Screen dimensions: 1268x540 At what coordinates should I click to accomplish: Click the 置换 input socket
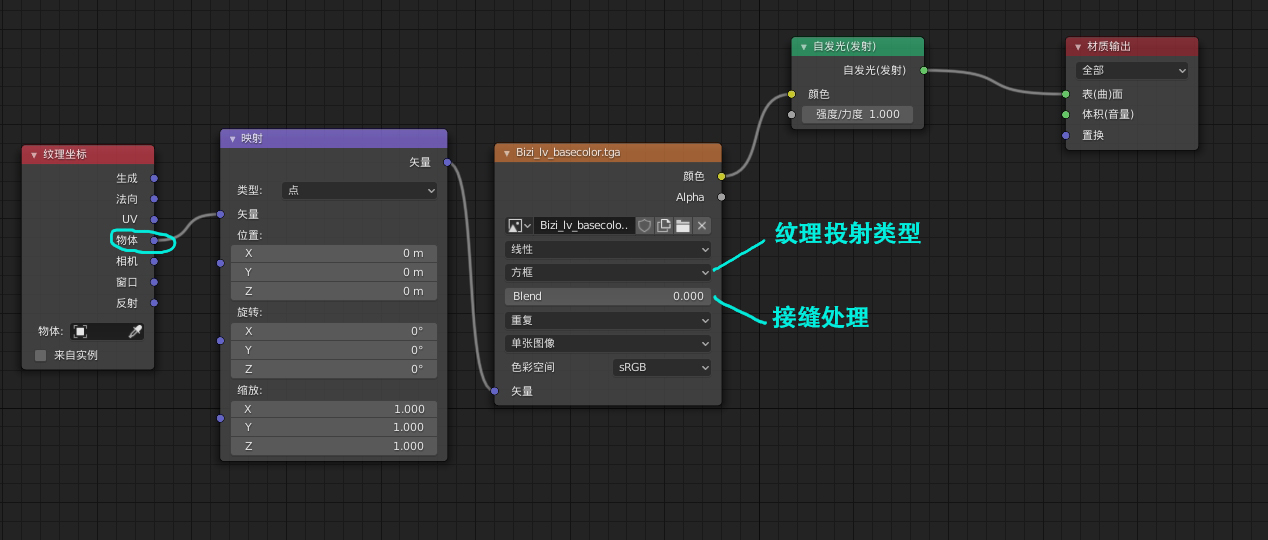1066,135
